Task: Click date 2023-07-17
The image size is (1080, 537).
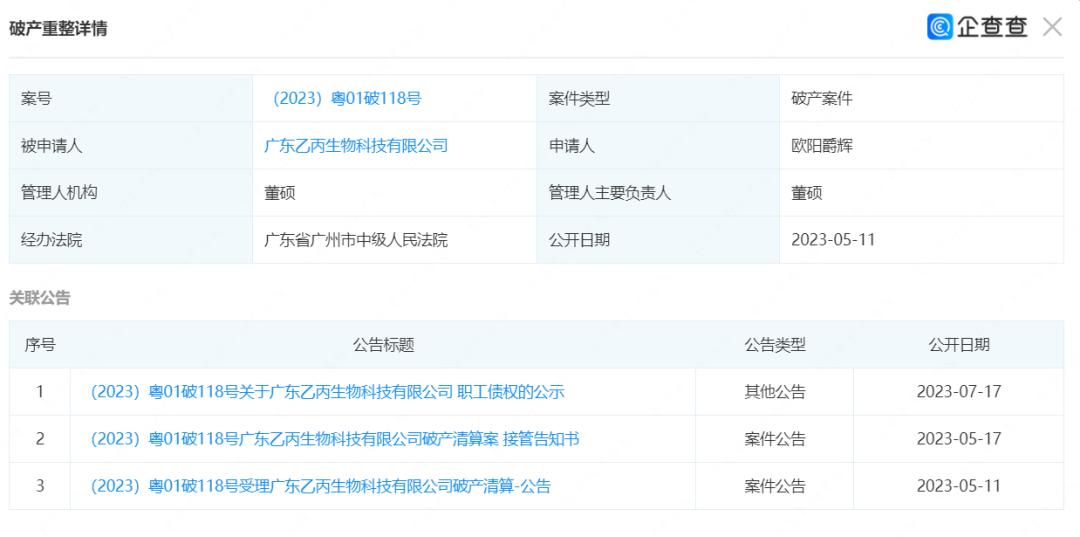Action: click(x=959, y=392)
